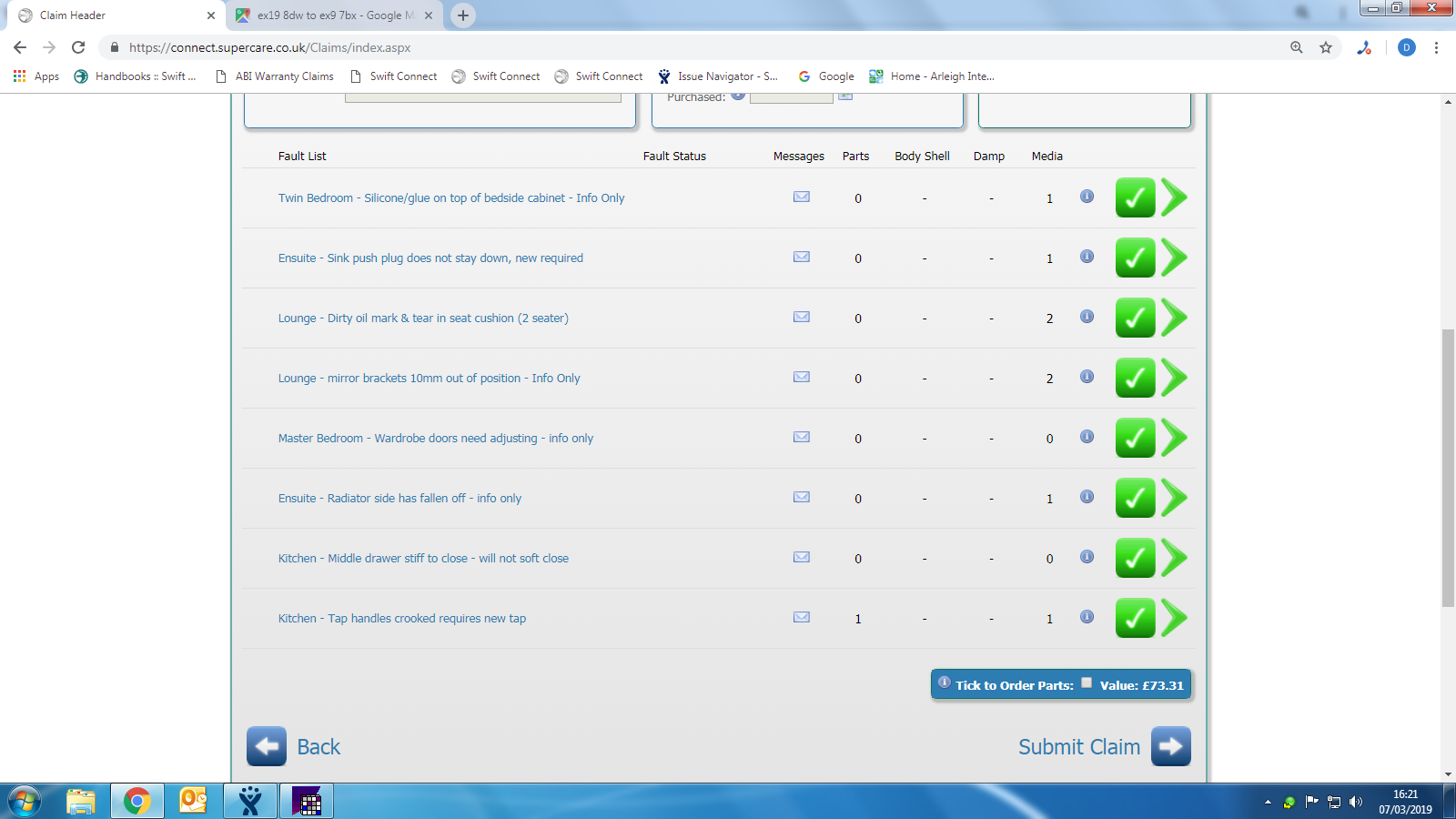The height and width of the screenshot is (819, 1456).
Task: Click info icon on Kitchen tap handles row
Action: click(1087, 617)
